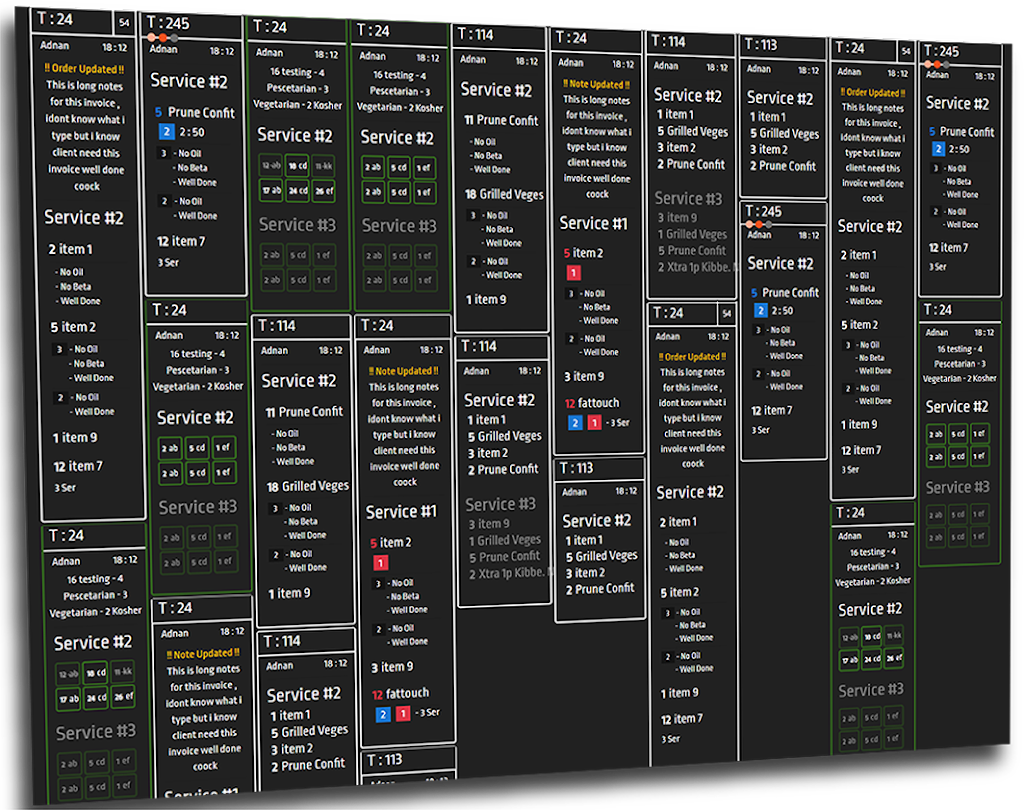Click Service #1 heading on top-row Note Updated ticket

593,223
